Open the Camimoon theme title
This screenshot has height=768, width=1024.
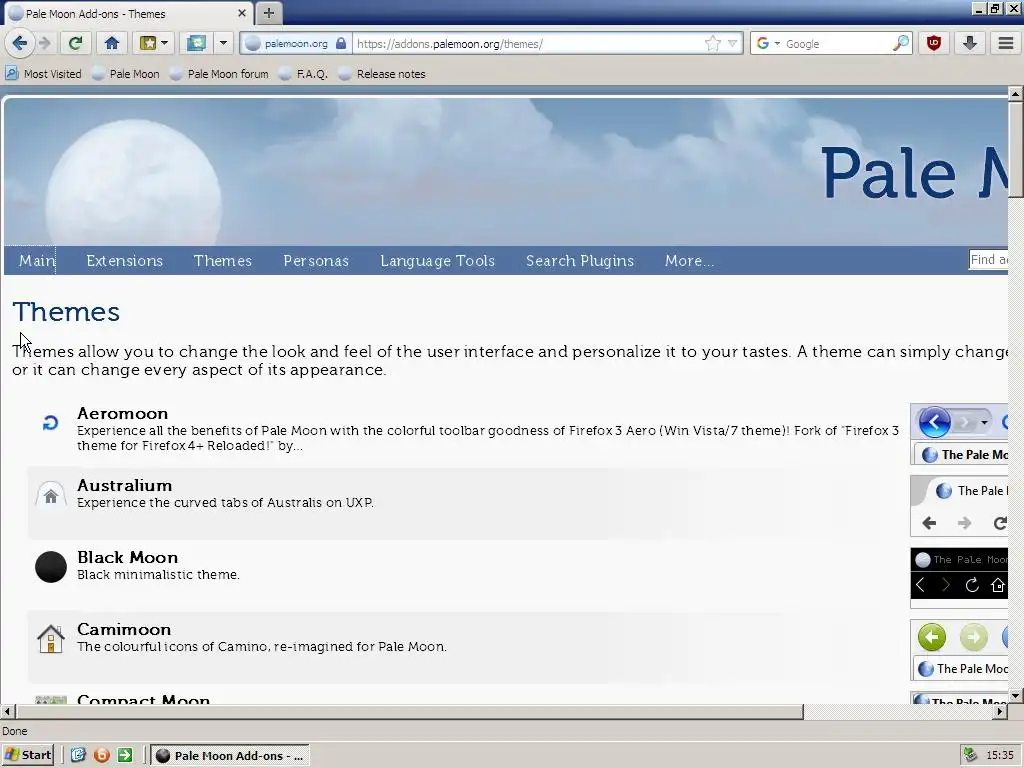click(124, 629)
